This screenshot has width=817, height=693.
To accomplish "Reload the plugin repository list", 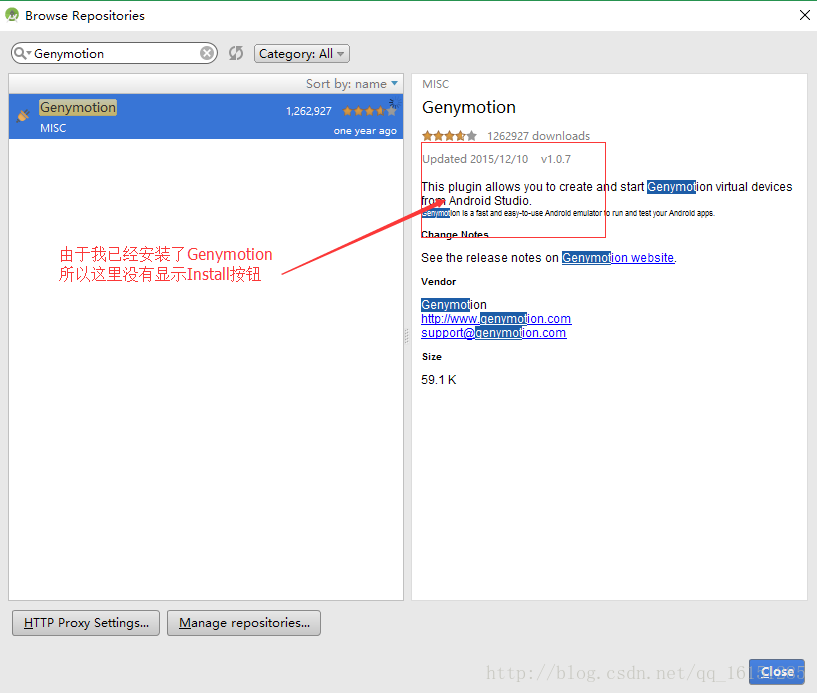I will (x=236, y=53).
